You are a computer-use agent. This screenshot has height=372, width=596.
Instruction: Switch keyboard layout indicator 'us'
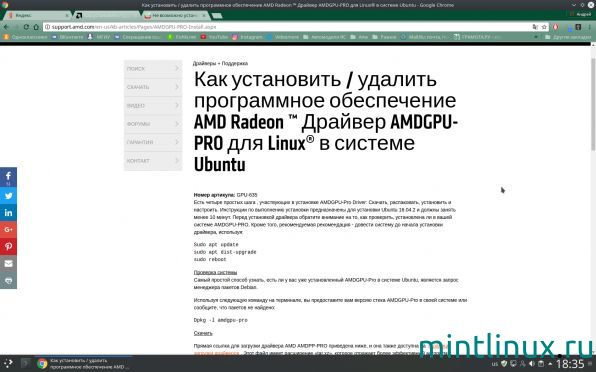pyautogui.click(x=495, y=364)
